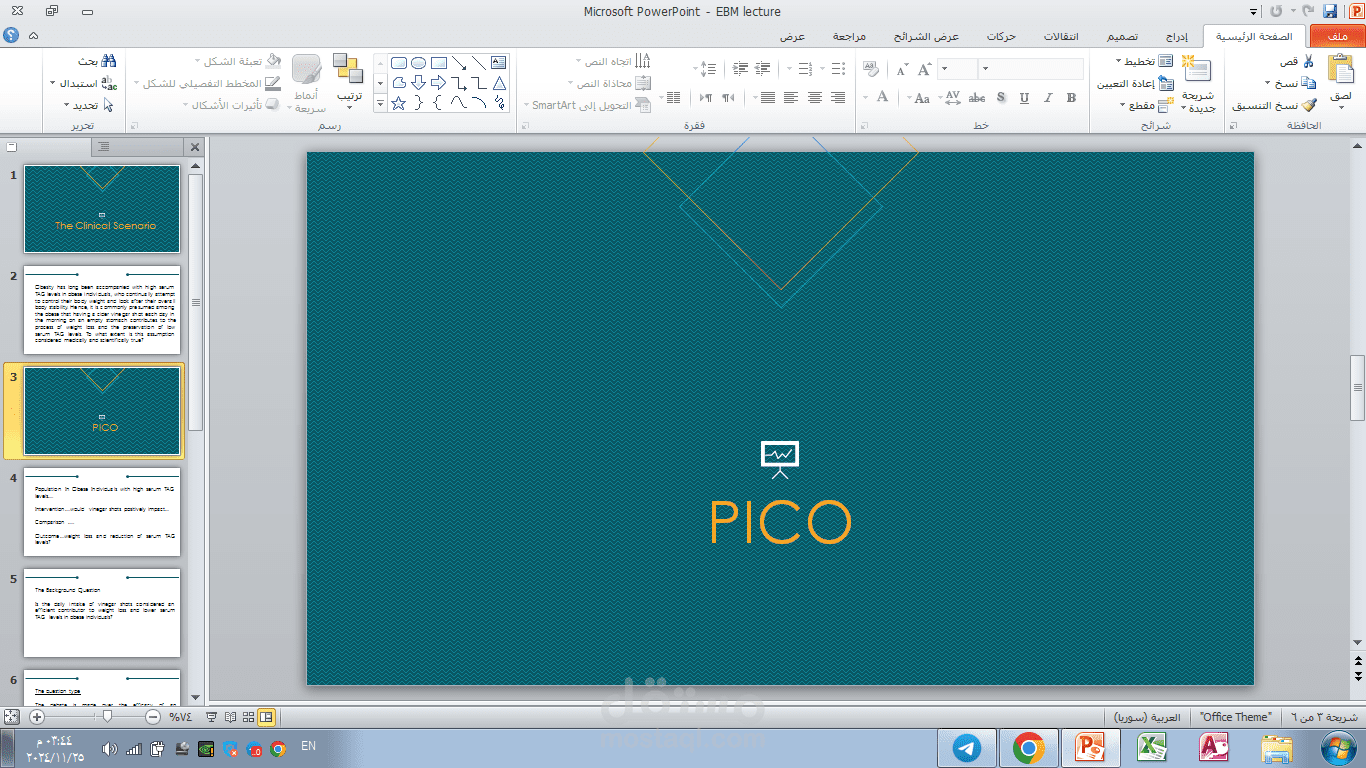This screenshot has width=1366, height=768.
Task: Click the Shrink Font icon
Action: tap(902, 69)
